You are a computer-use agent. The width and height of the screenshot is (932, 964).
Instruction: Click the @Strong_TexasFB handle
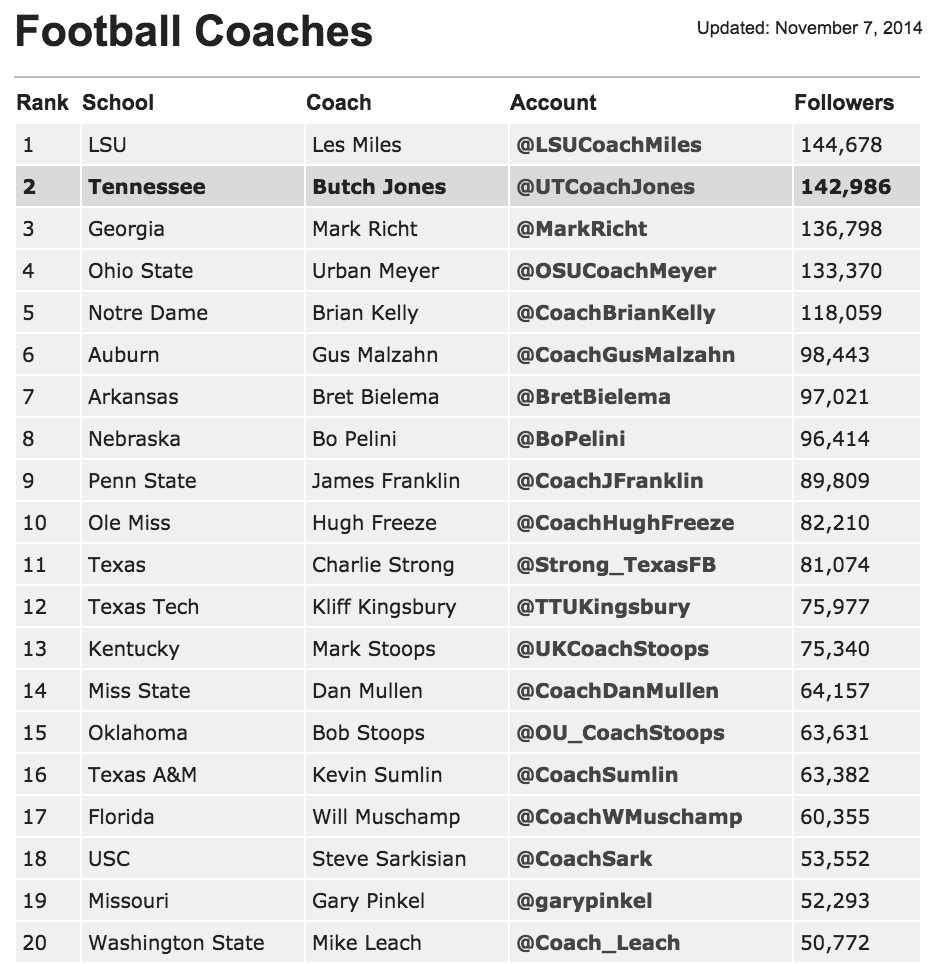coord(616,565)
